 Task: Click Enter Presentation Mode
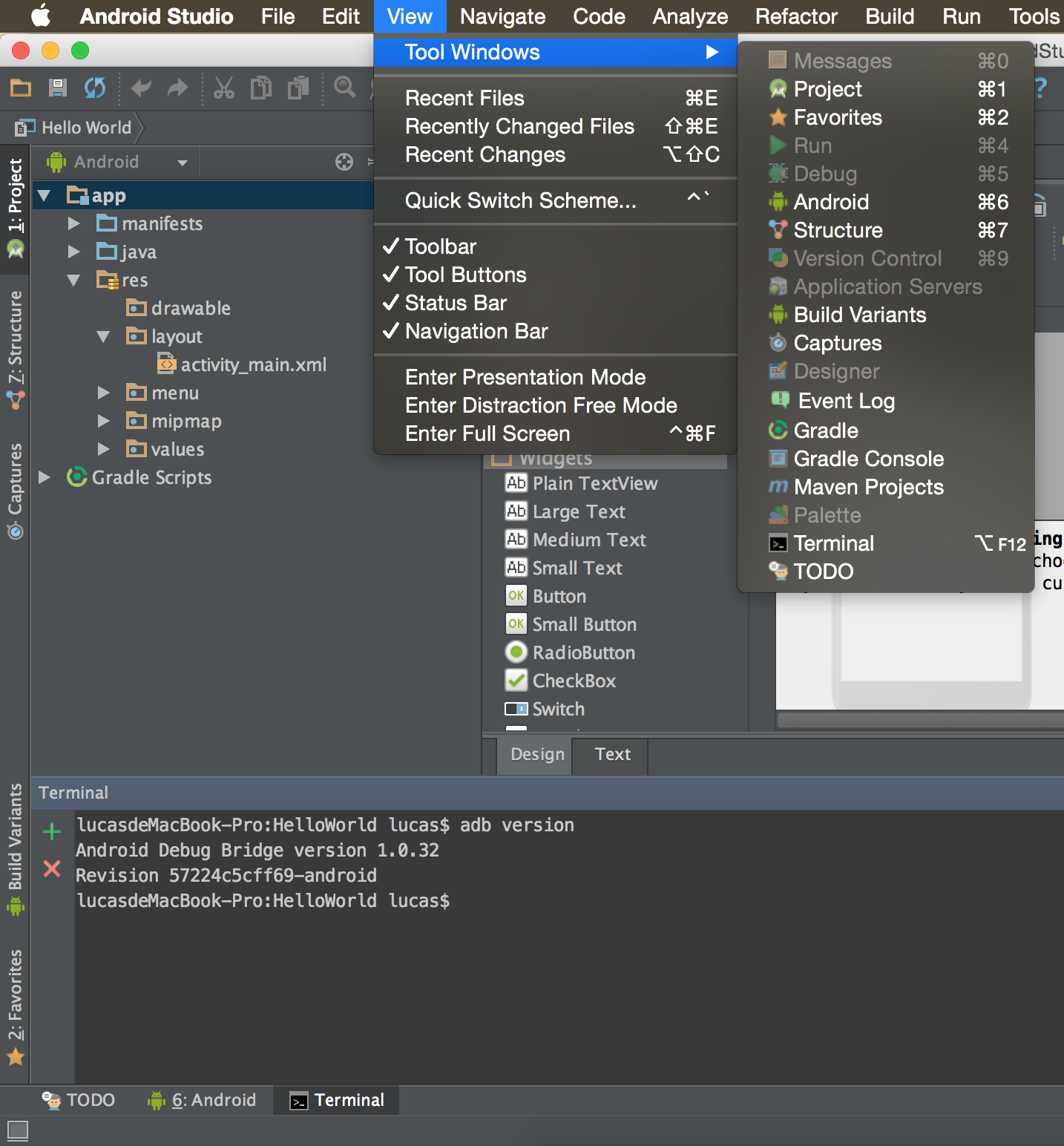coord(555,377)
